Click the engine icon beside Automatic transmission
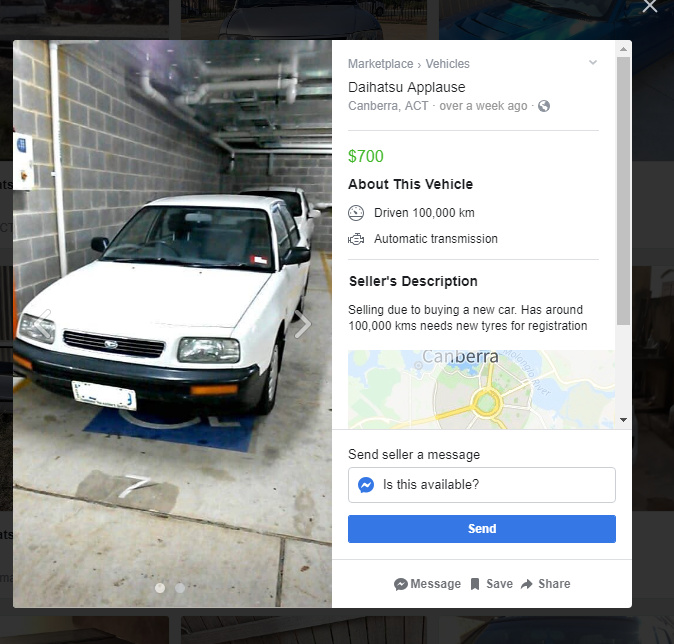Screen dimensions: 674x644 click(356, 239)
